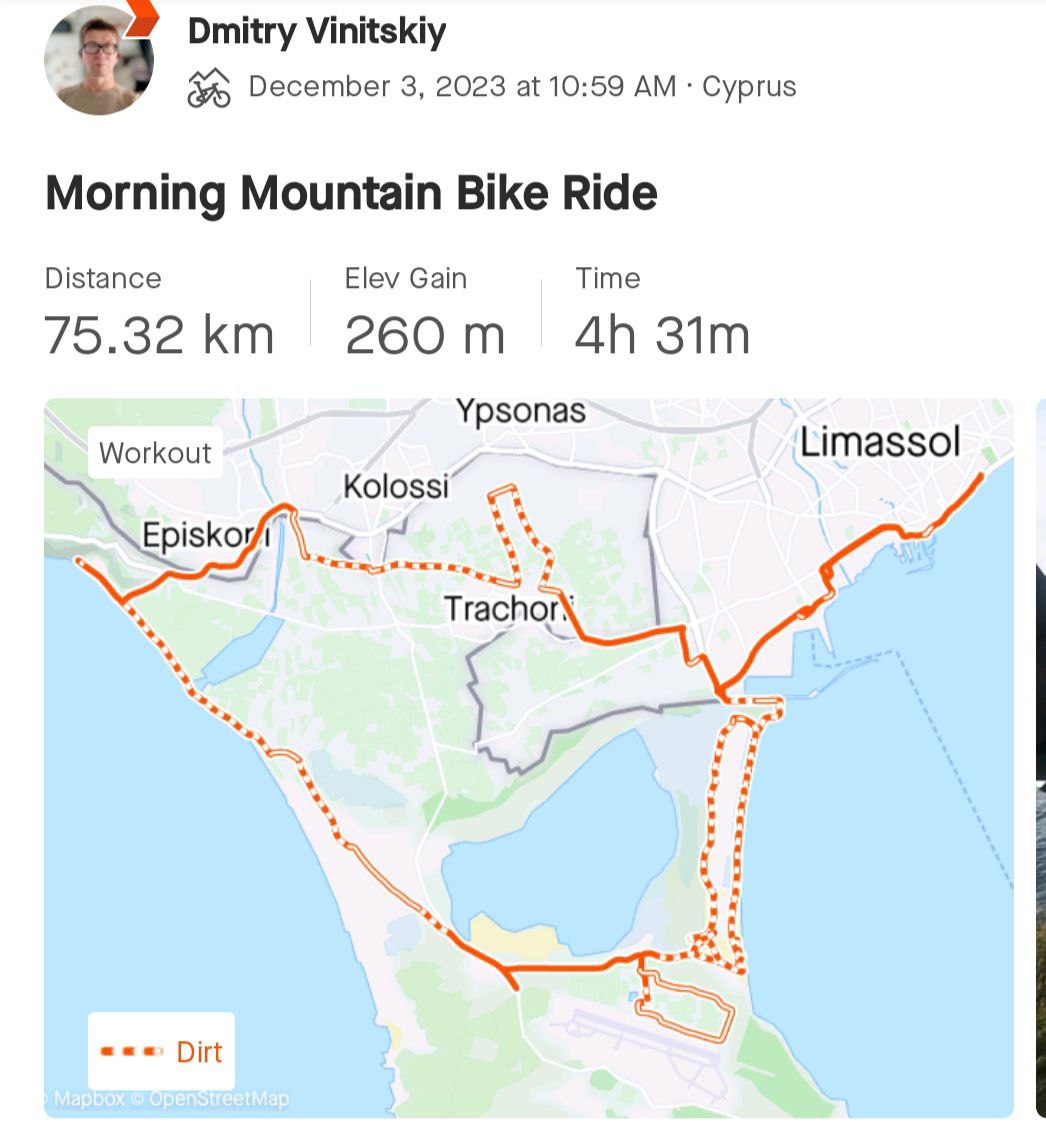Click the Limassol label on the map

pyautogui.click(x=879, y=443)
